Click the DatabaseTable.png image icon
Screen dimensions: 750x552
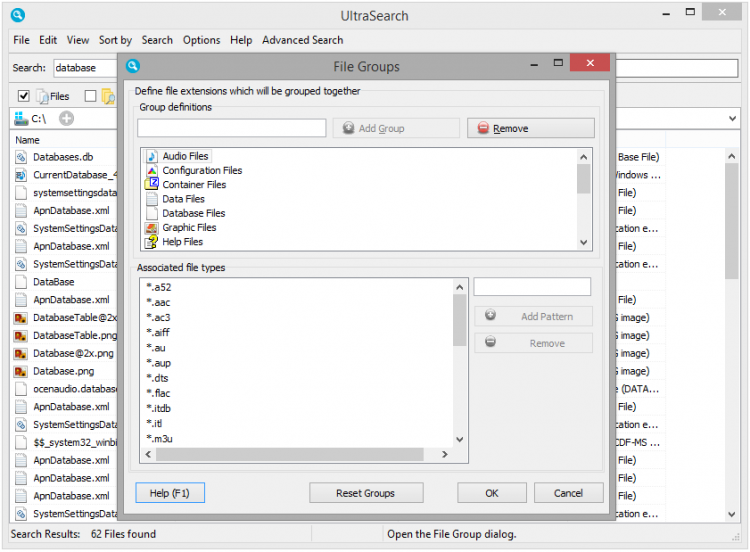[x=21, y=336]
